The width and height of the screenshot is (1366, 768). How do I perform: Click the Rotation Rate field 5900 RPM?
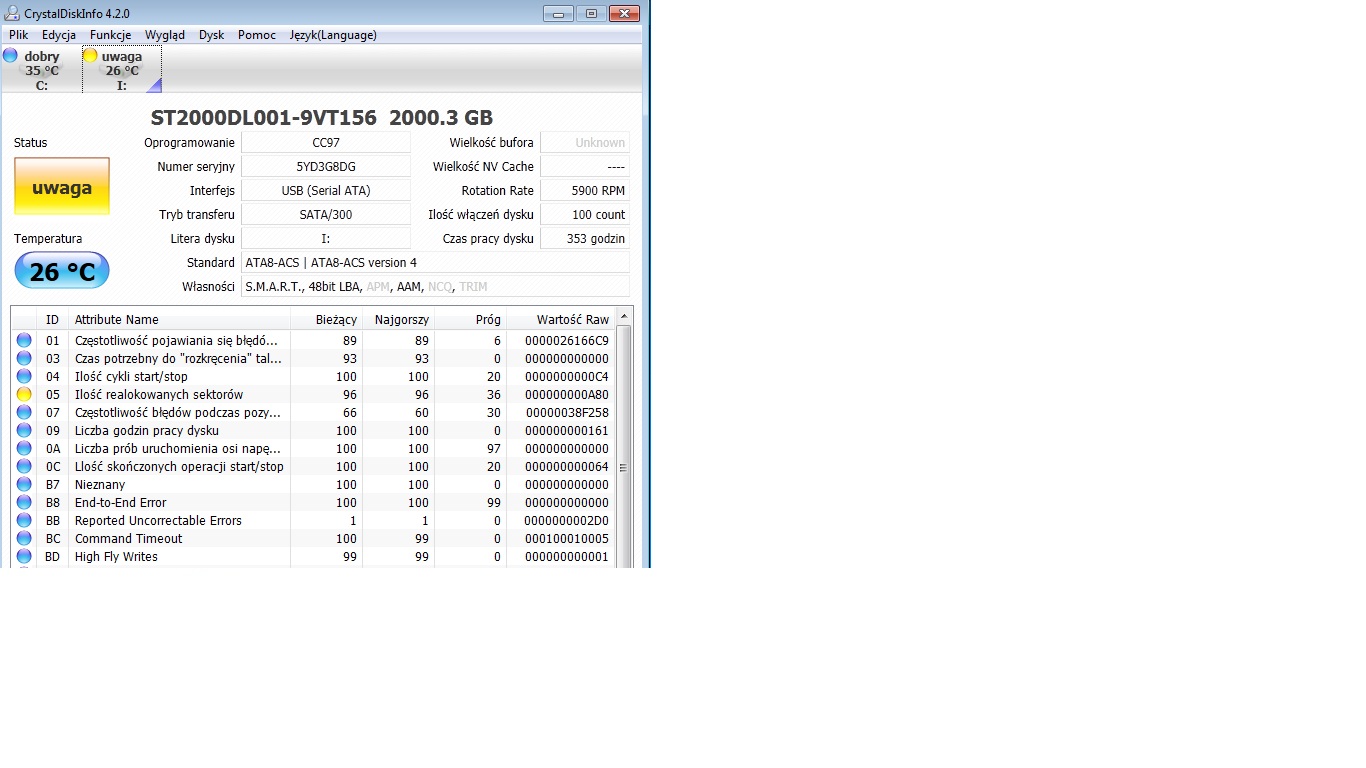pyautogui.click(x=585, y=191)
